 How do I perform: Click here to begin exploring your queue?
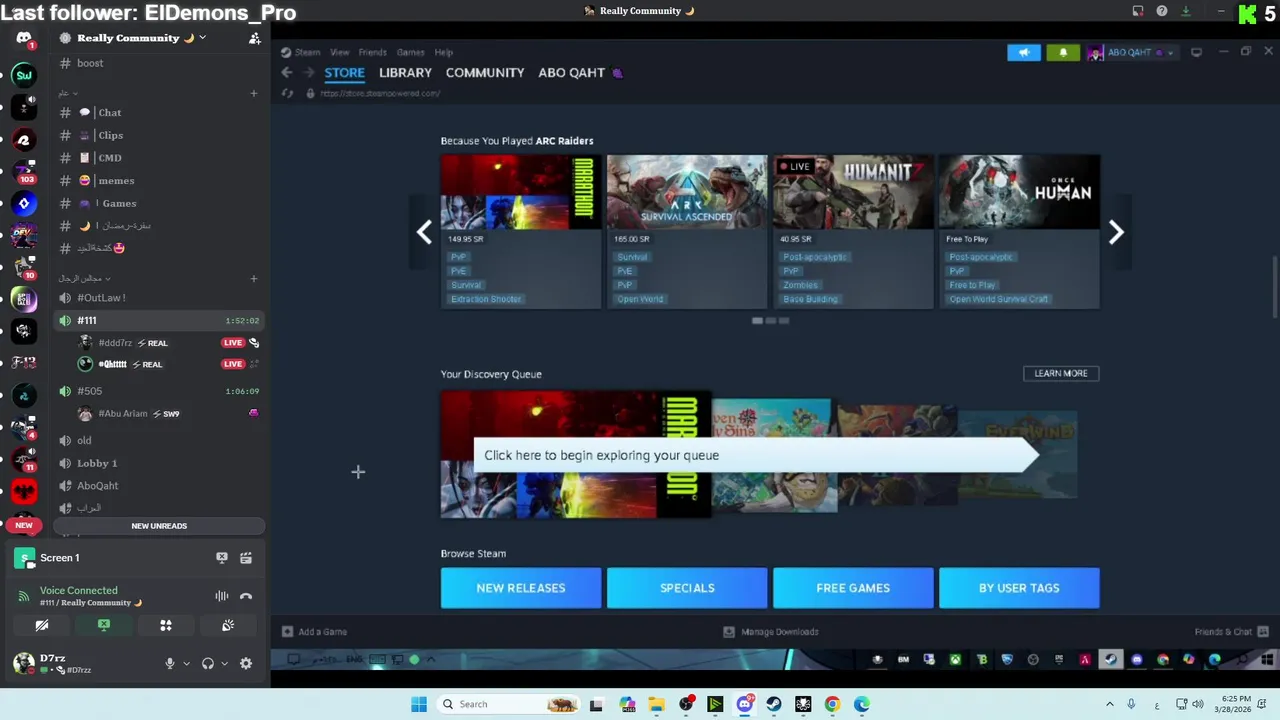point(755,455)
